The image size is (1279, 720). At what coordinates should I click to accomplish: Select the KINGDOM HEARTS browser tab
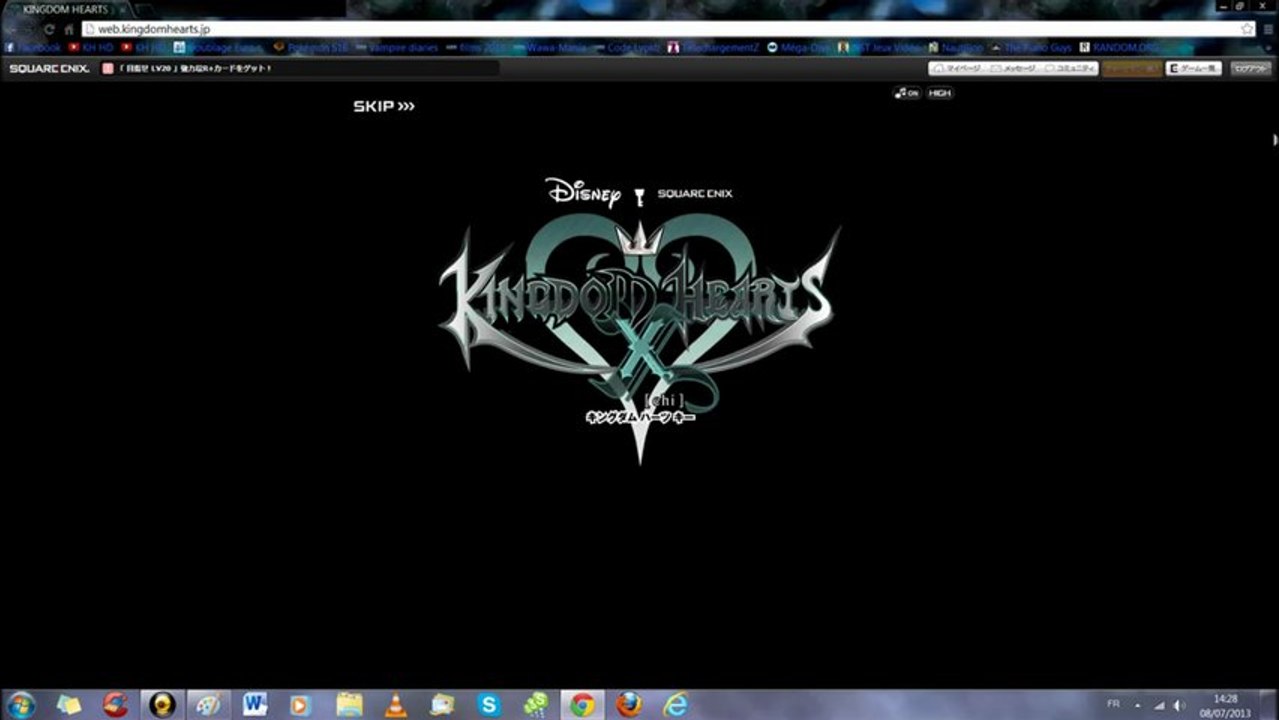(68, 9)
